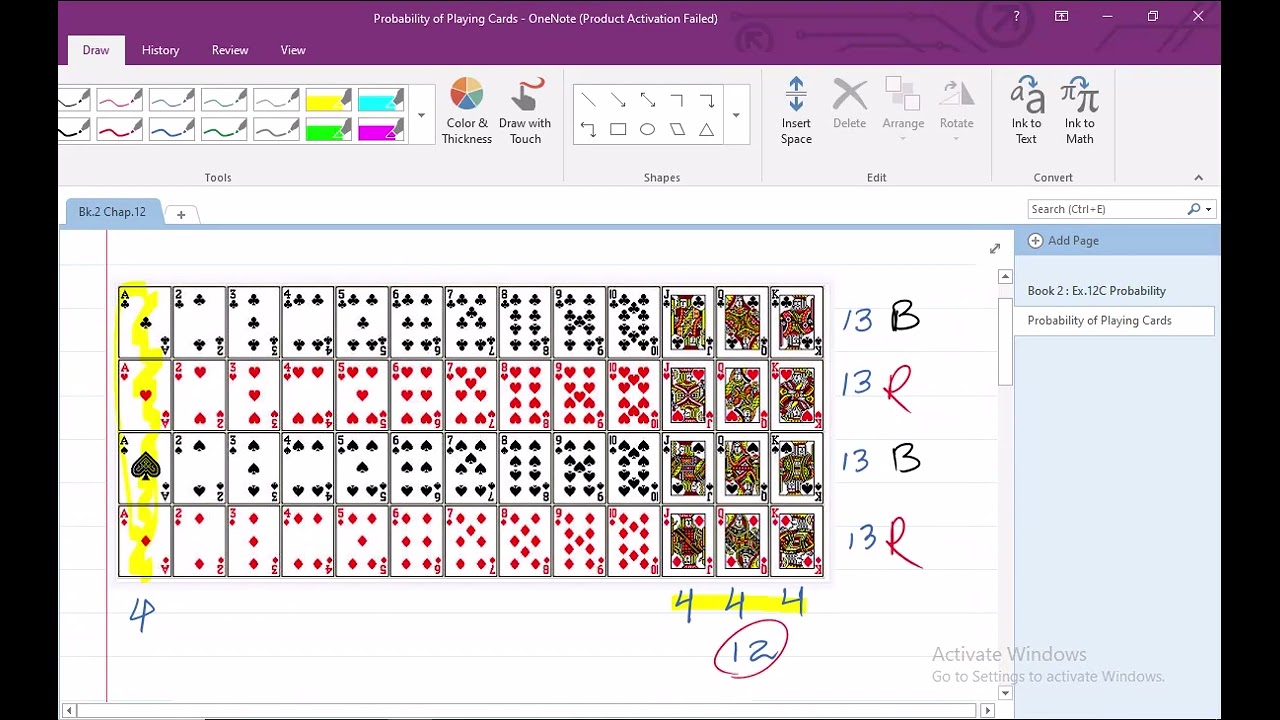Viewport: 1280px width, 720px height.
Task: Pick the yellow highlighter
Action: pos(328,100)
